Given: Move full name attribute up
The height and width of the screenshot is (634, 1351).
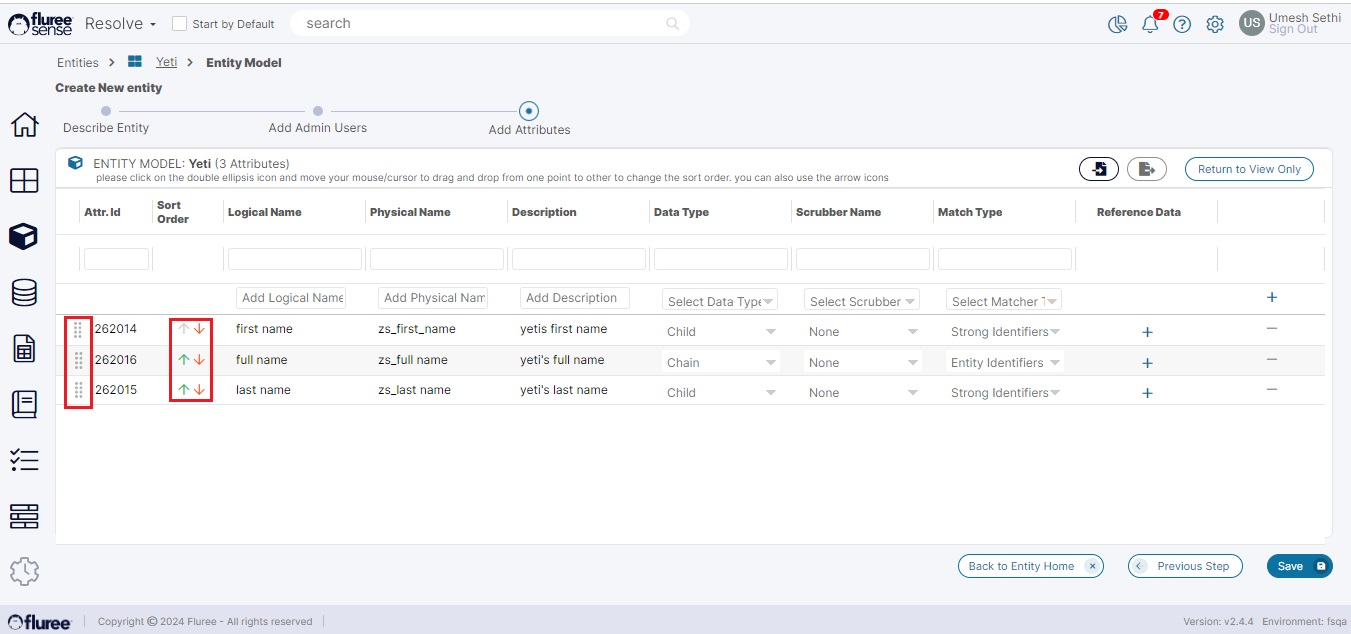Looking at the screenshot, I should pyautogui.click(x=184, y=360).
